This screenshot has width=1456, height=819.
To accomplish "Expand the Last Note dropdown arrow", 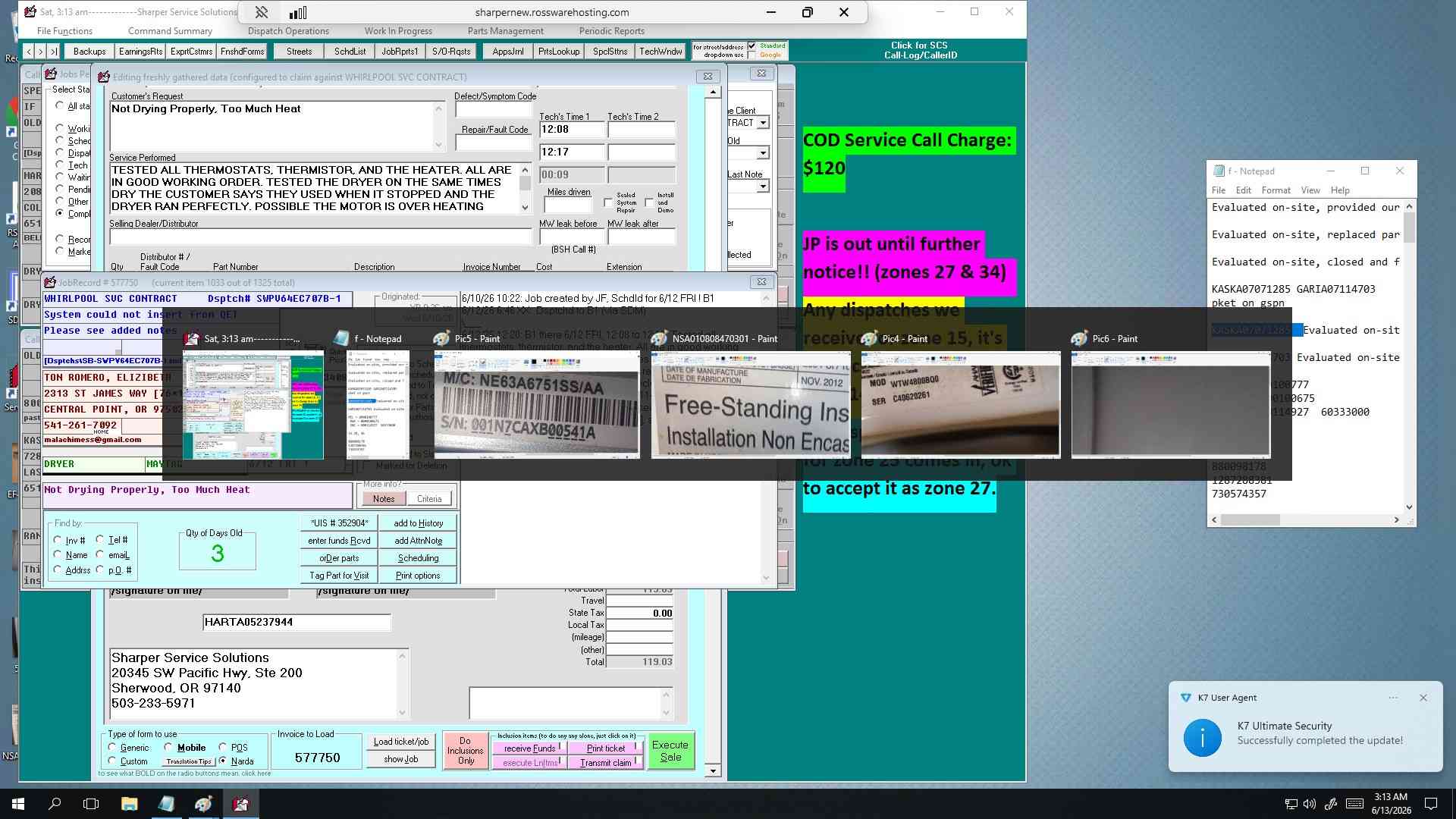I will pyautogui.click(x=763, y=187).
